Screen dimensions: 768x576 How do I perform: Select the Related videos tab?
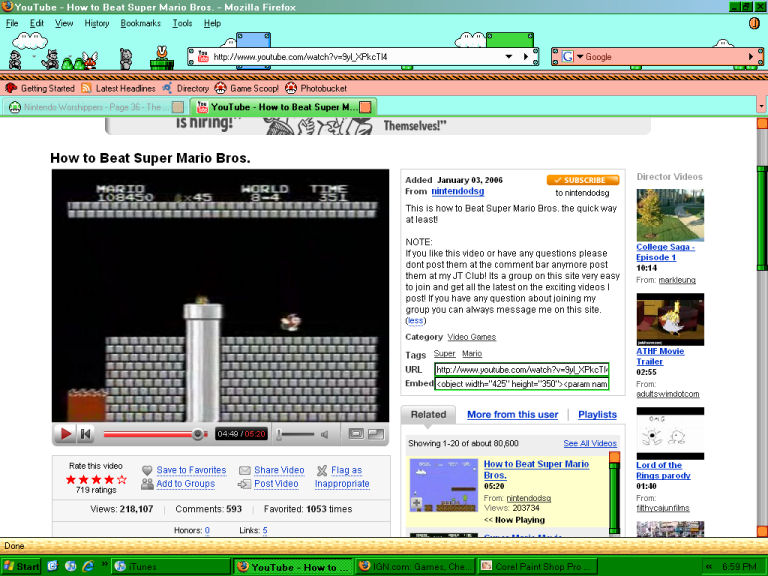(428, 415)
